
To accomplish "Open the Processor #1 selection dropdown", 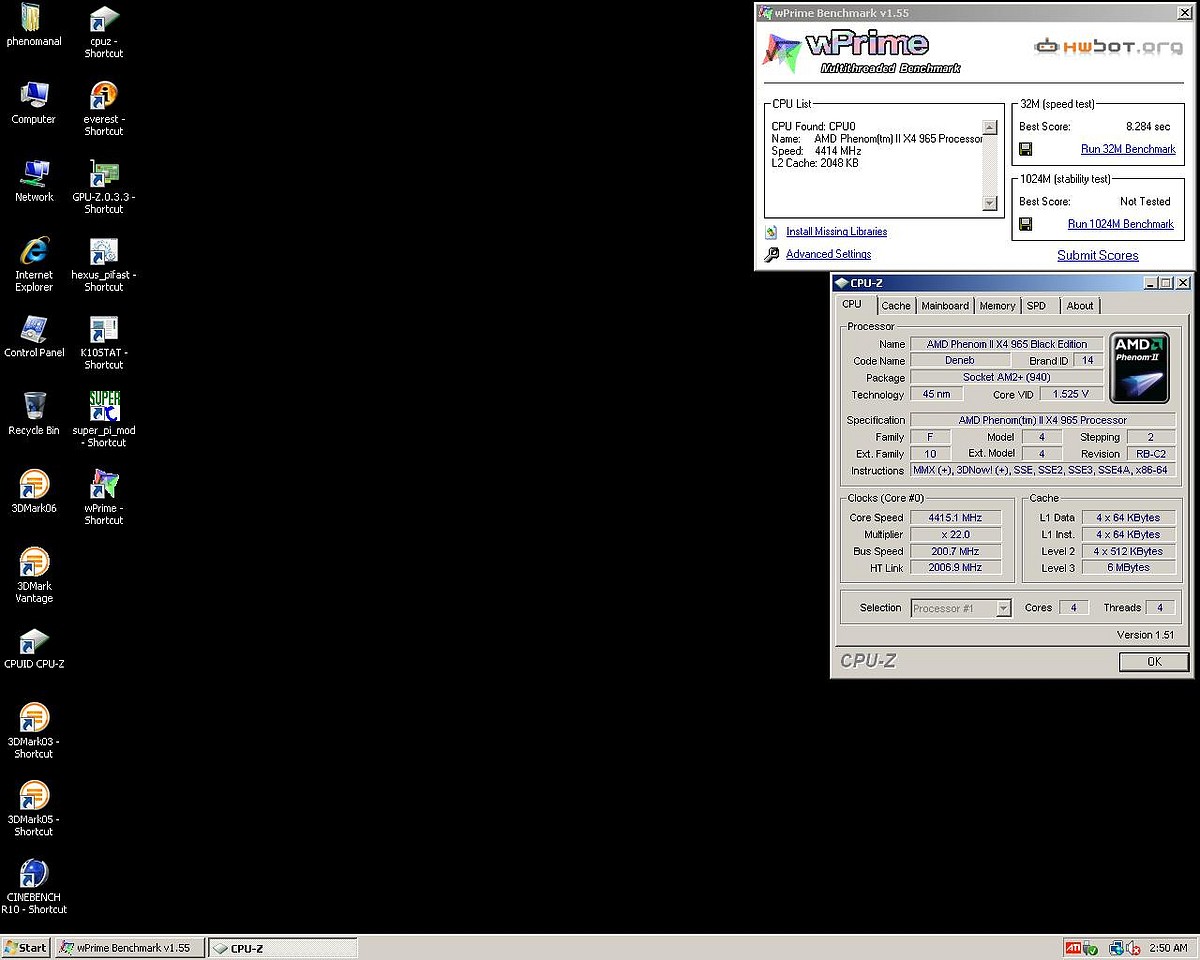I will click(1003, 608).
